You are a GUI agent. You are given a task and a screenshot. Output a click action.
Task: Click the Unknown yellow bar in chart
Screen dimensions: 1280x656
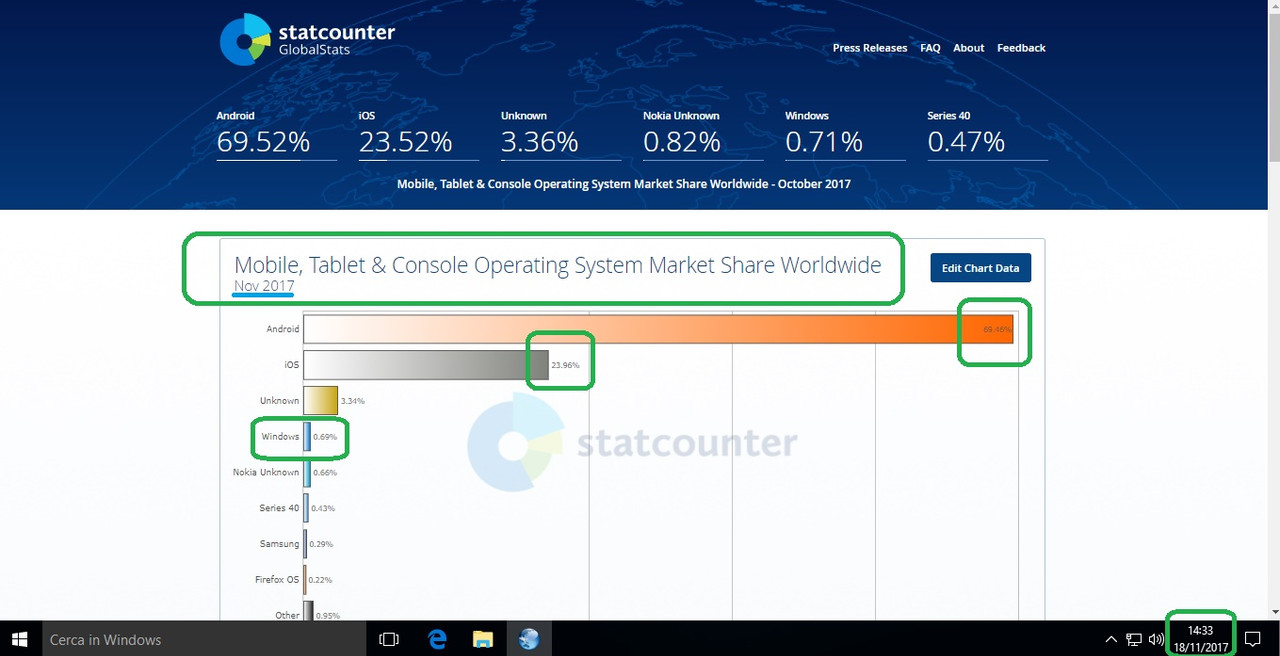pos(321,401)
